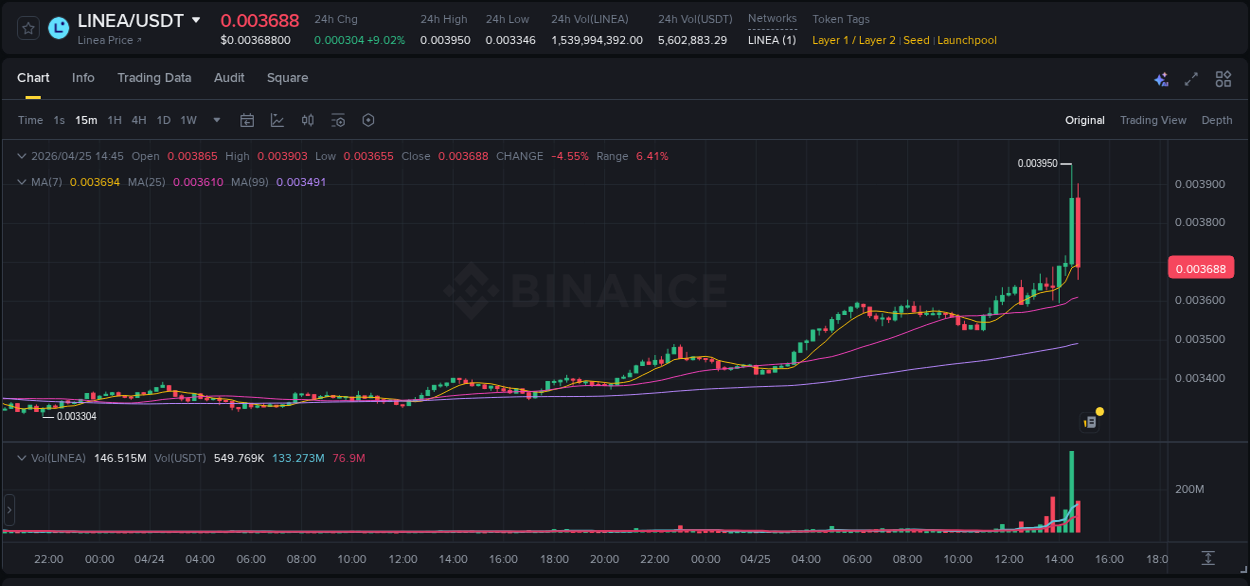Reset chart scale icon at bottom right
The width and height of the screenshot is (1250, 586).
[x=1208, y=557]
